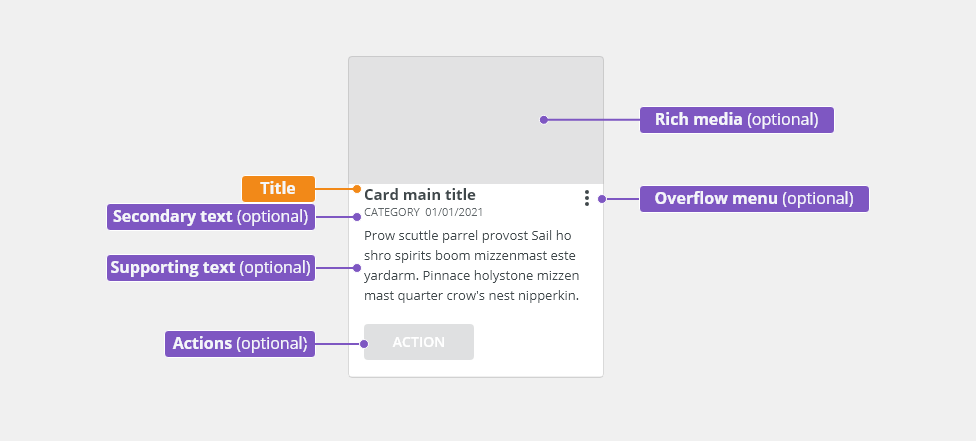Click the purple dot beside the overflow menu
Screen dimensions: 976x441
pos(602,199)
